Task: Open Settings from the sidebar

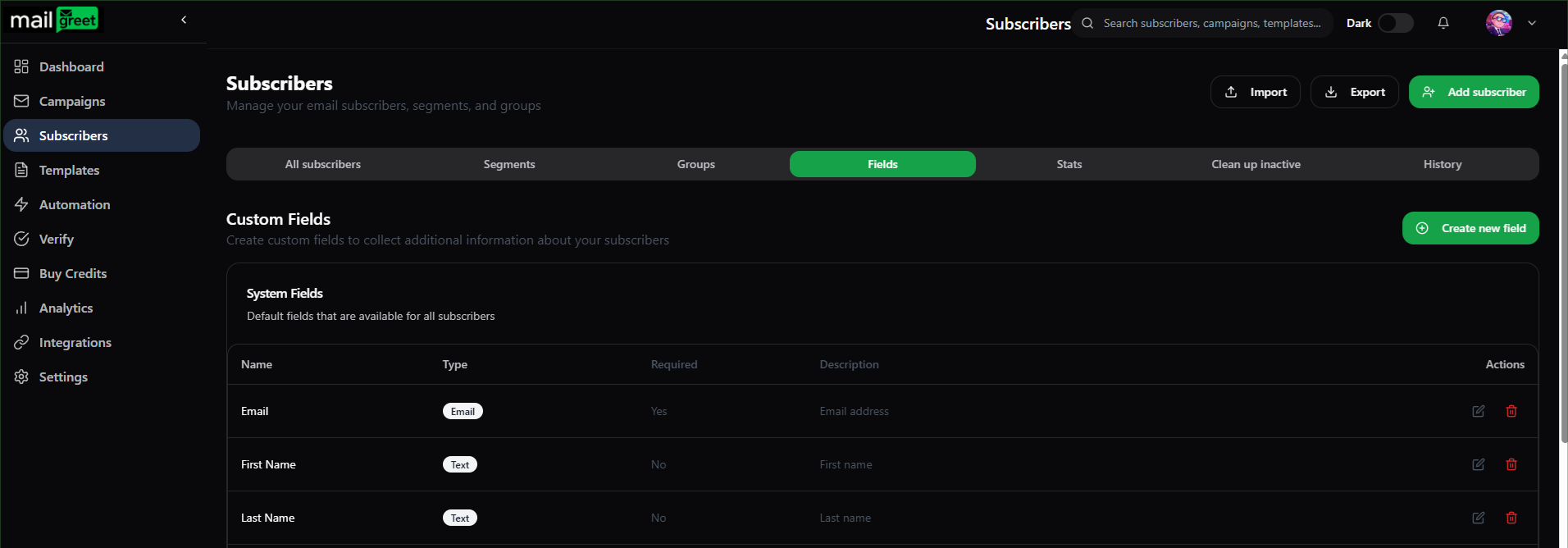Action: click(x=102, y=377)
